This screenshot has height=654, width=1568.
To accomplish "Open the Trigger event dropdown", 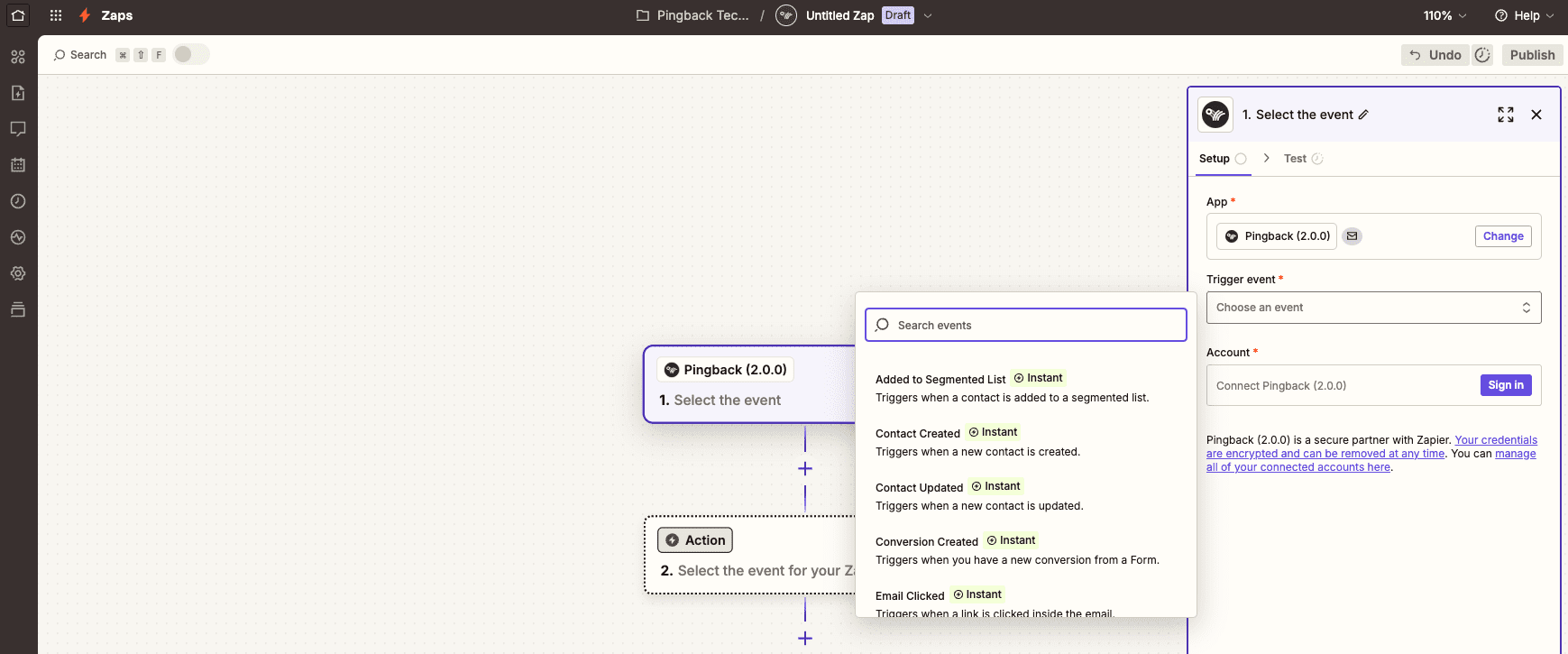I will [1373, 308].
